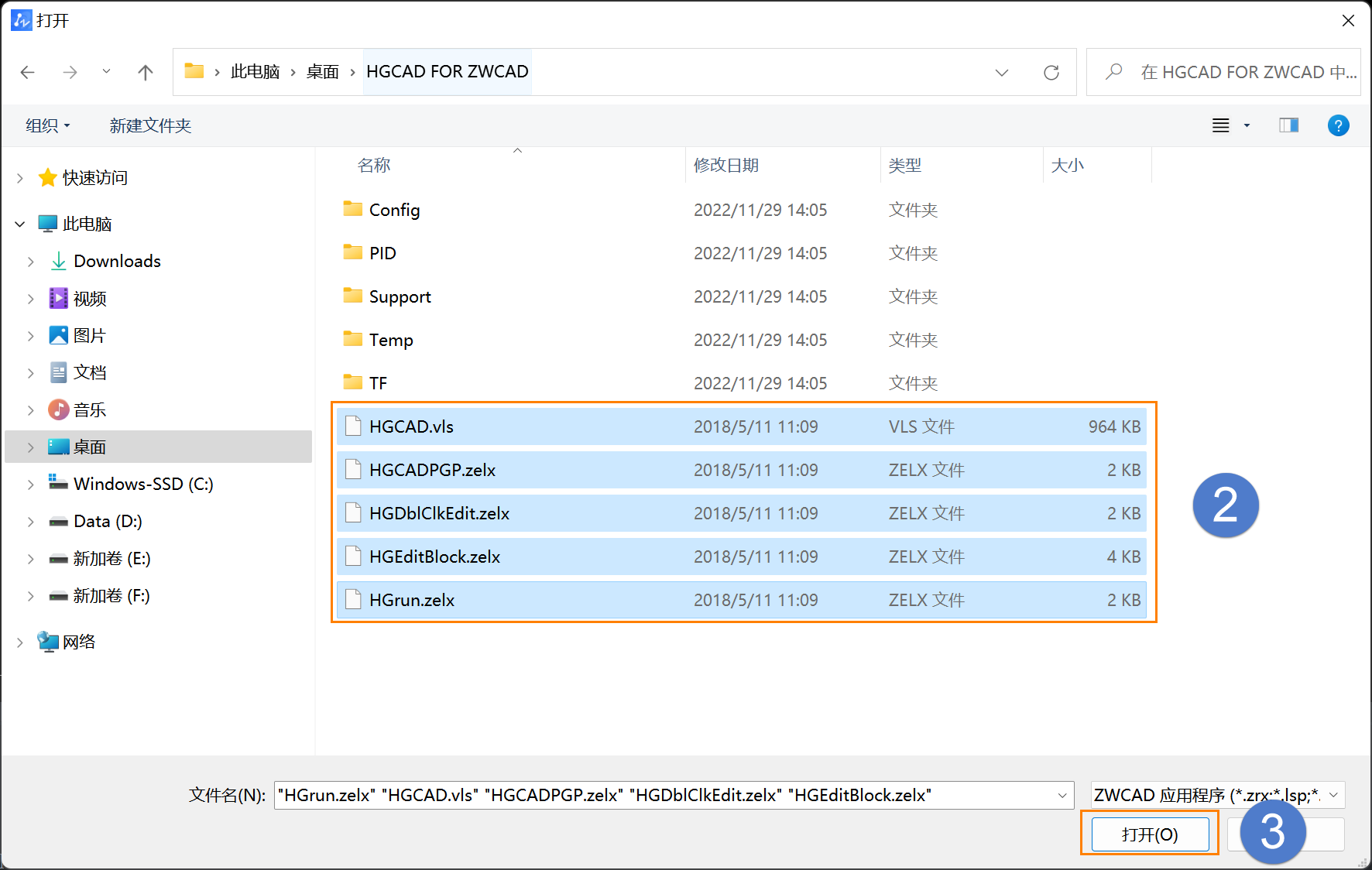
Task: Select file HGrun.zelx
Action: tap(742, 600)
